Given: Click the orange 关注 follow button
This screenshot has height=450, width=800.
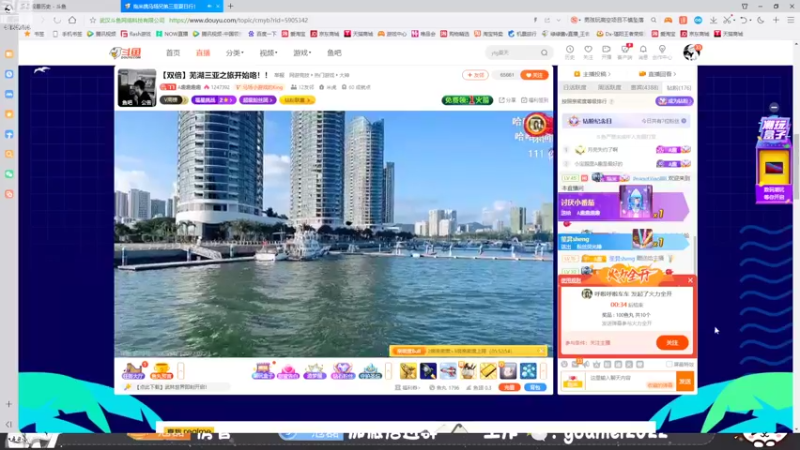Looking at the screenshot, I should (534, 75).
